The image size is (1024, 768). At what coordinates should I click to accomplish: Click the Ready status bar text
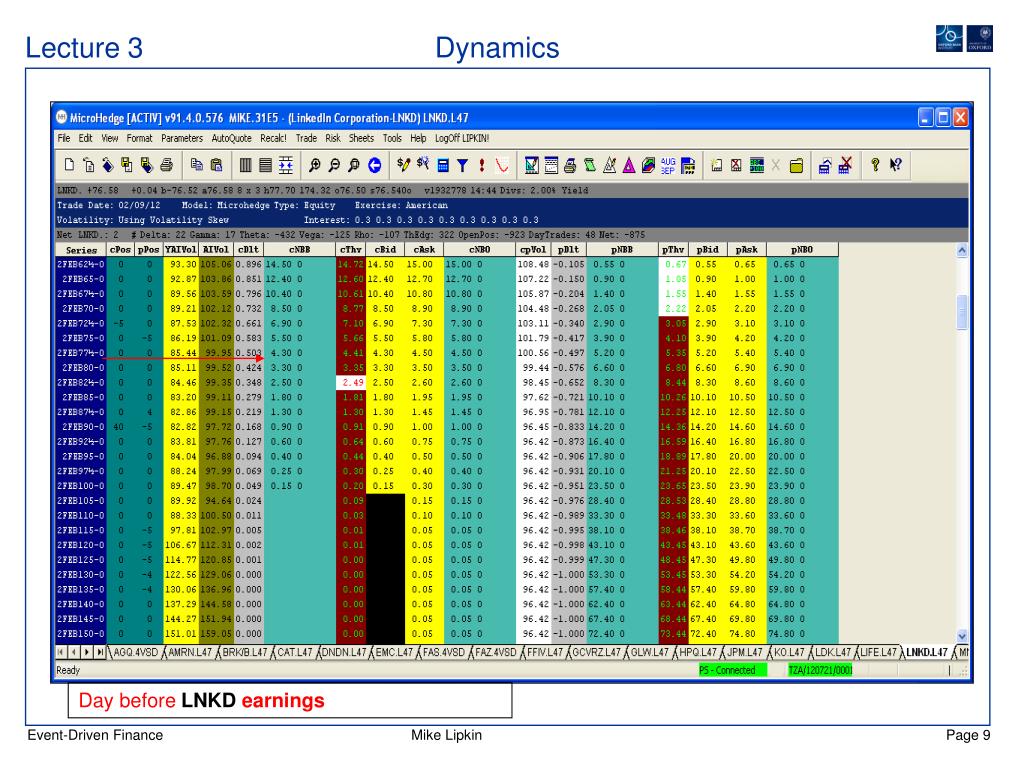tap(68, 670)
